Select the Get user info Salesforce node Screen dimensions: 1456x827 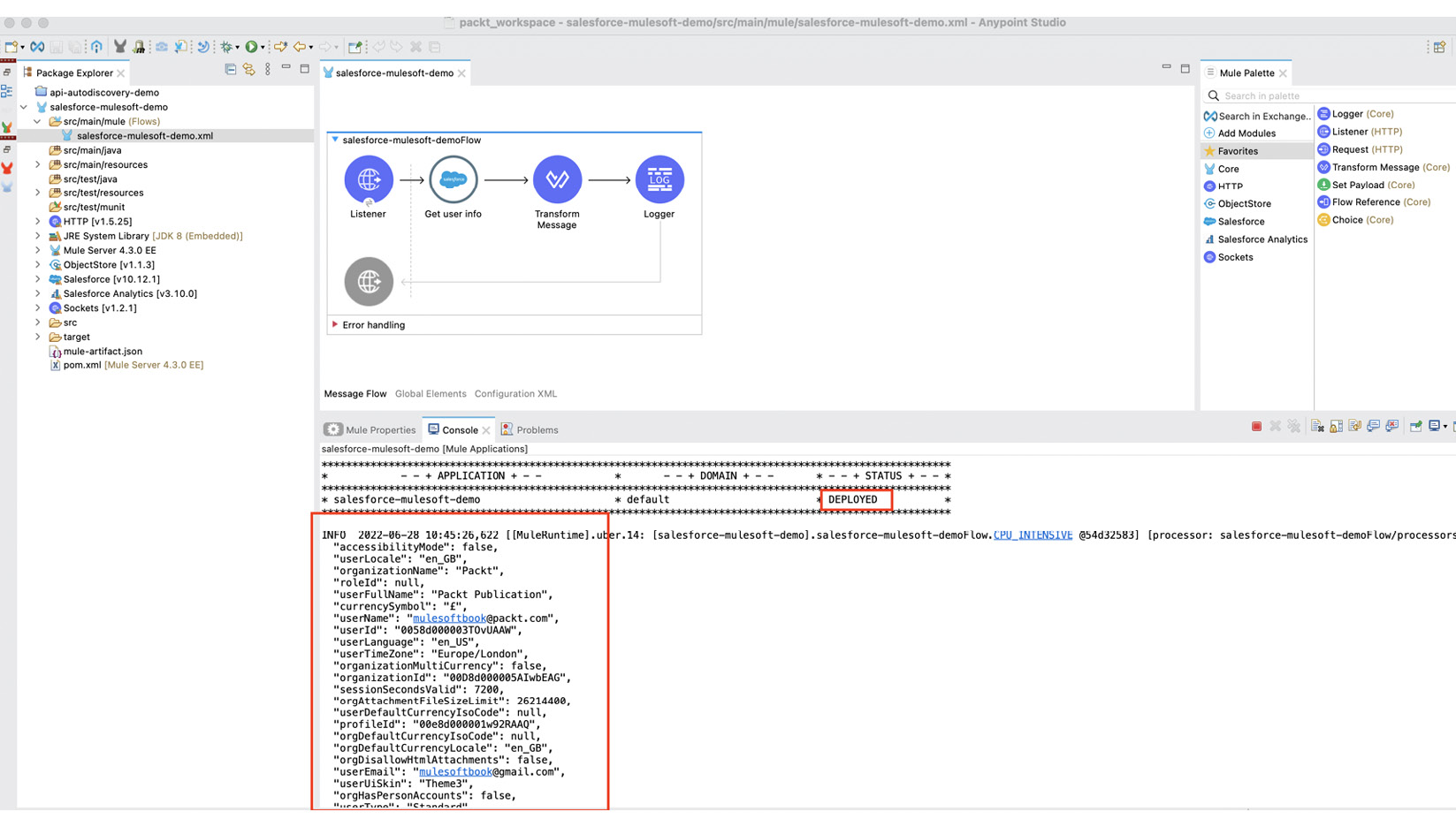click(x=453, y=179)
